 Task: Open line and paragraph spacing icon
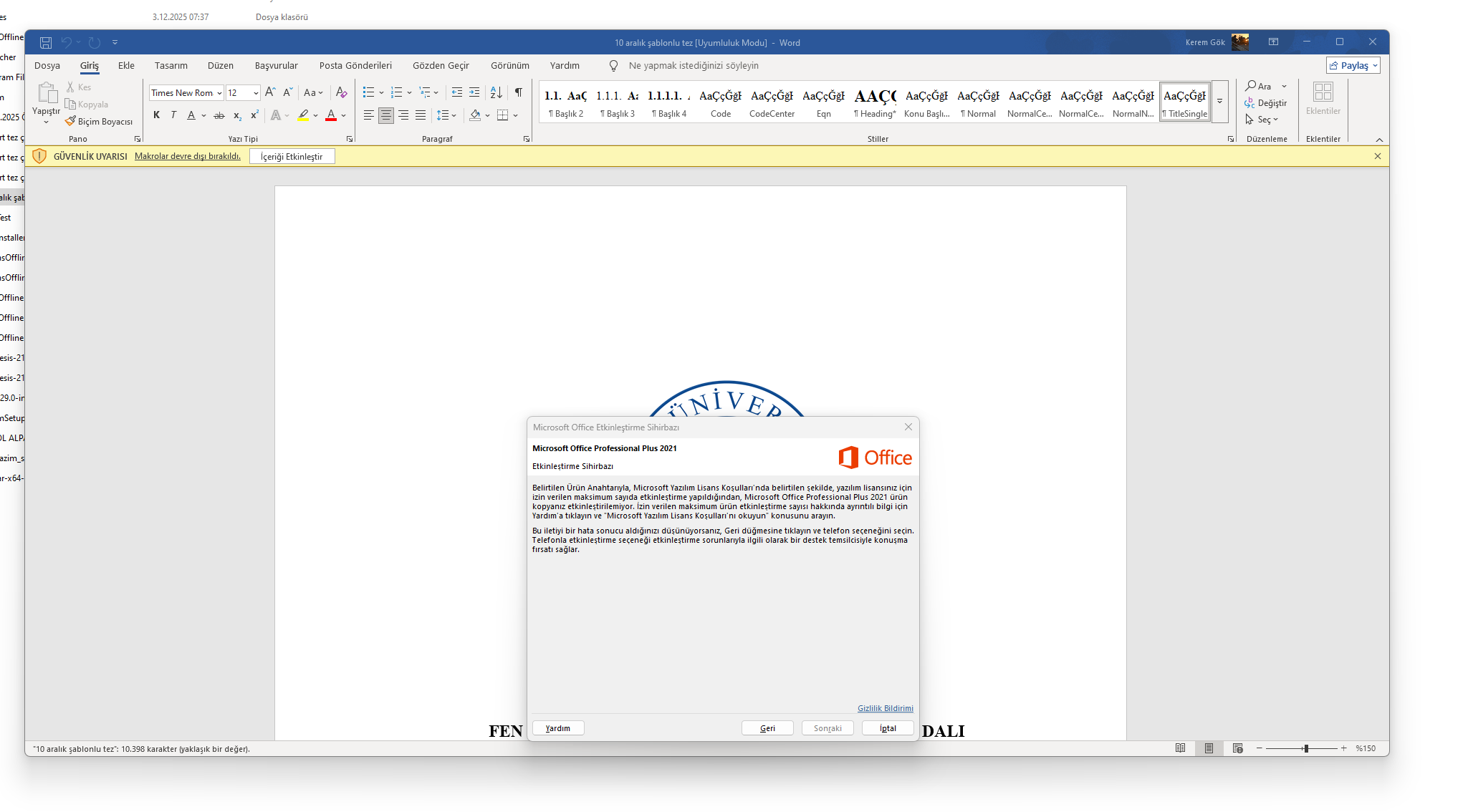[x=443, y=115]
